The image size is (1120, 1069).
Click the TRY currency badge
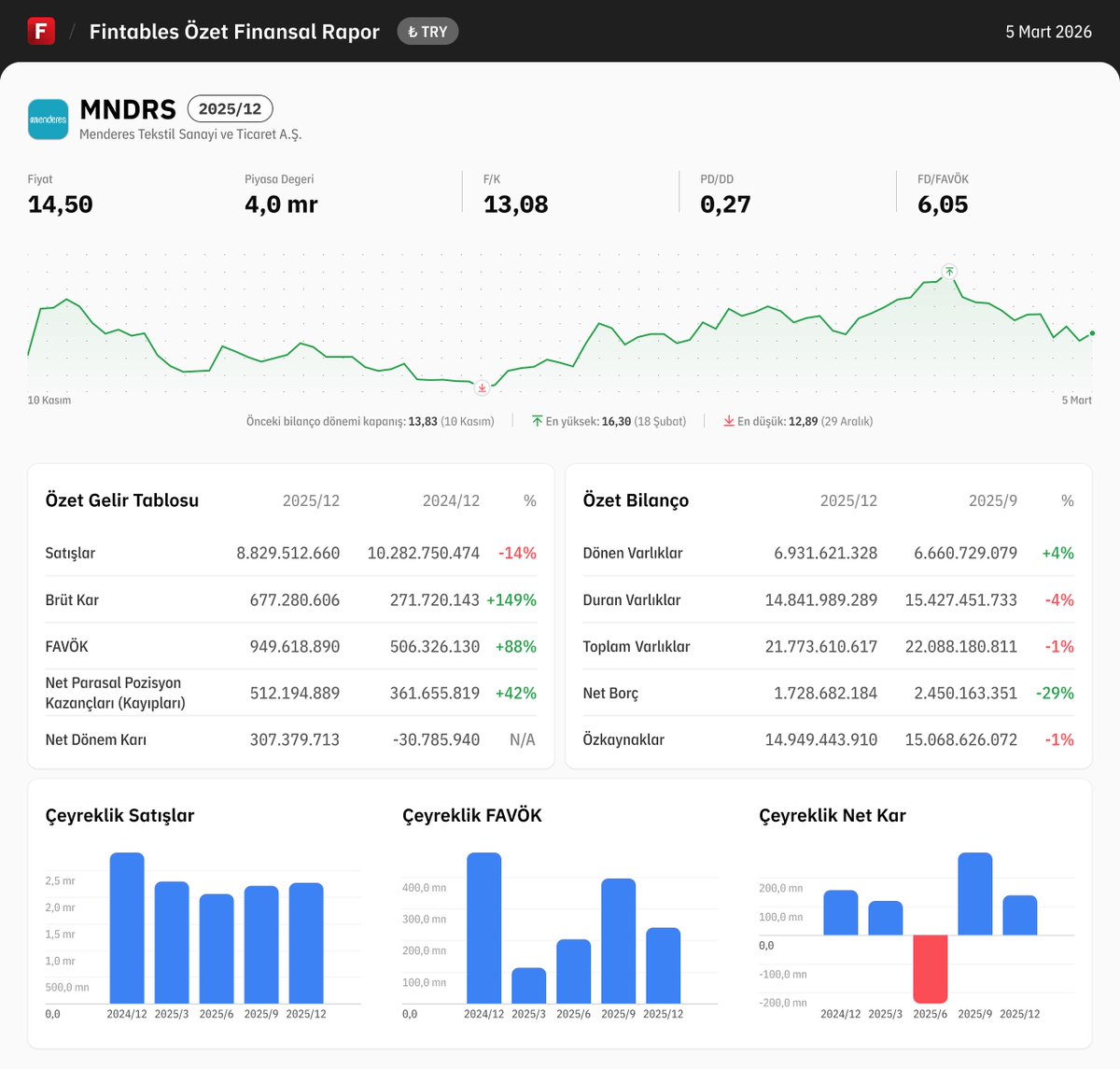tap(427, 32)
